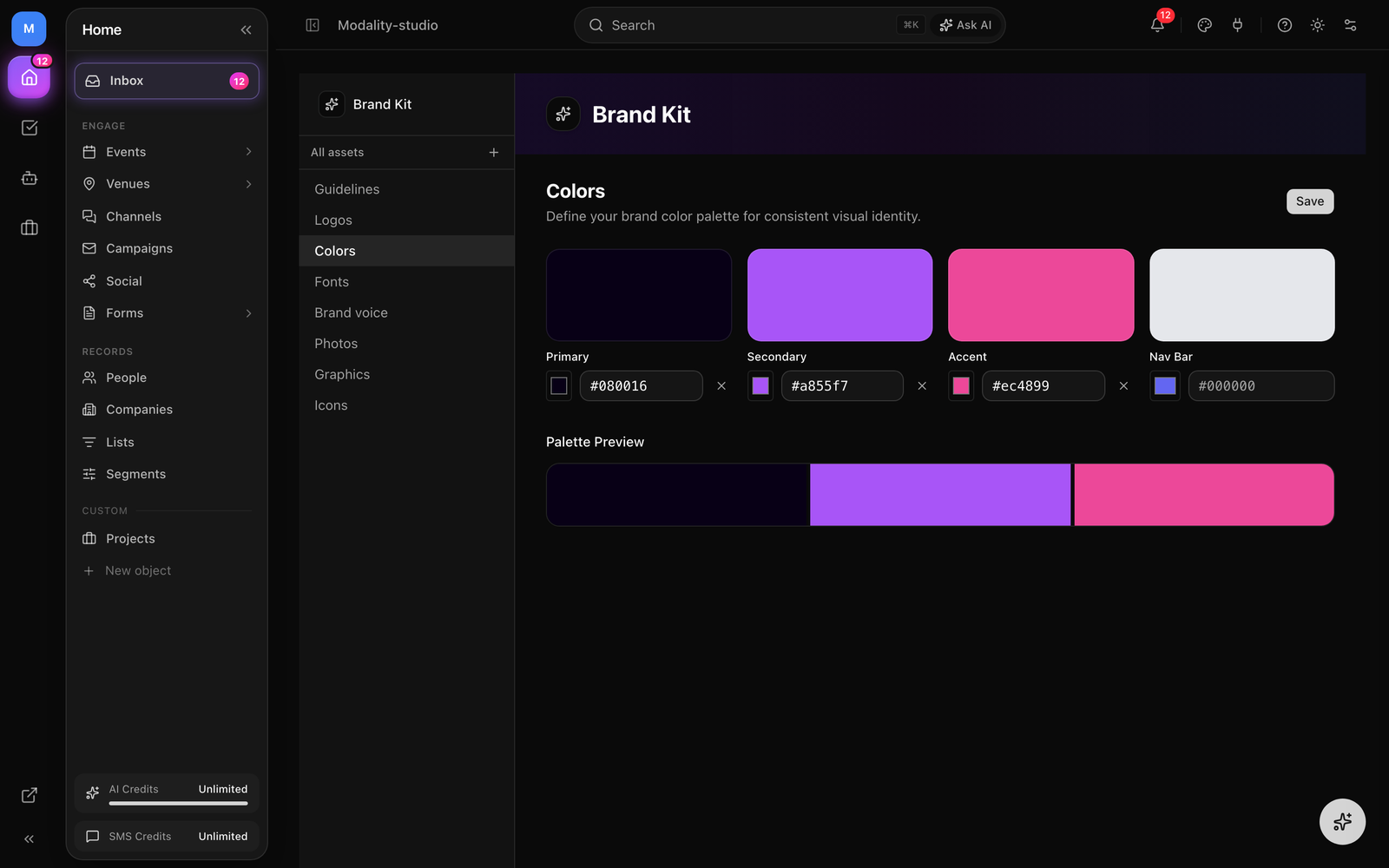
Task: Edit the Primary hex field #080016
Action: tap(642, 386)
